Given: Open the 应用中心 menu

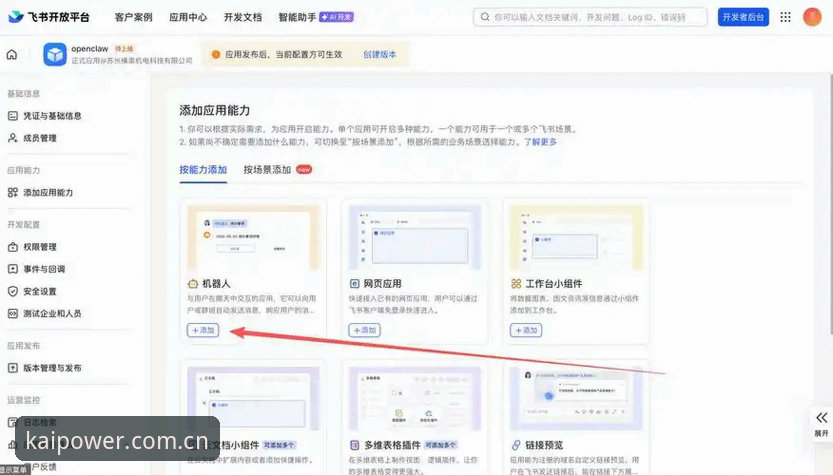Looking at the screenshot, I should pos(188,17).
